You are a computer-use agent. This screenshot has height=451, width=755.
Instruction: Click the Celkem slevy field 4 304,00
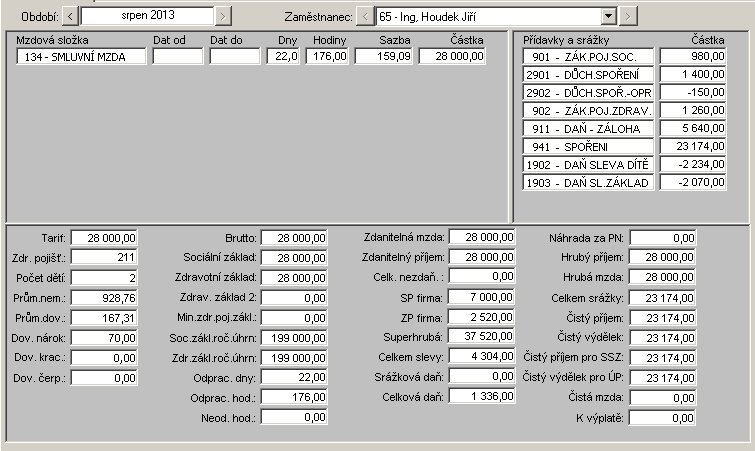click(x=482, y=356)
